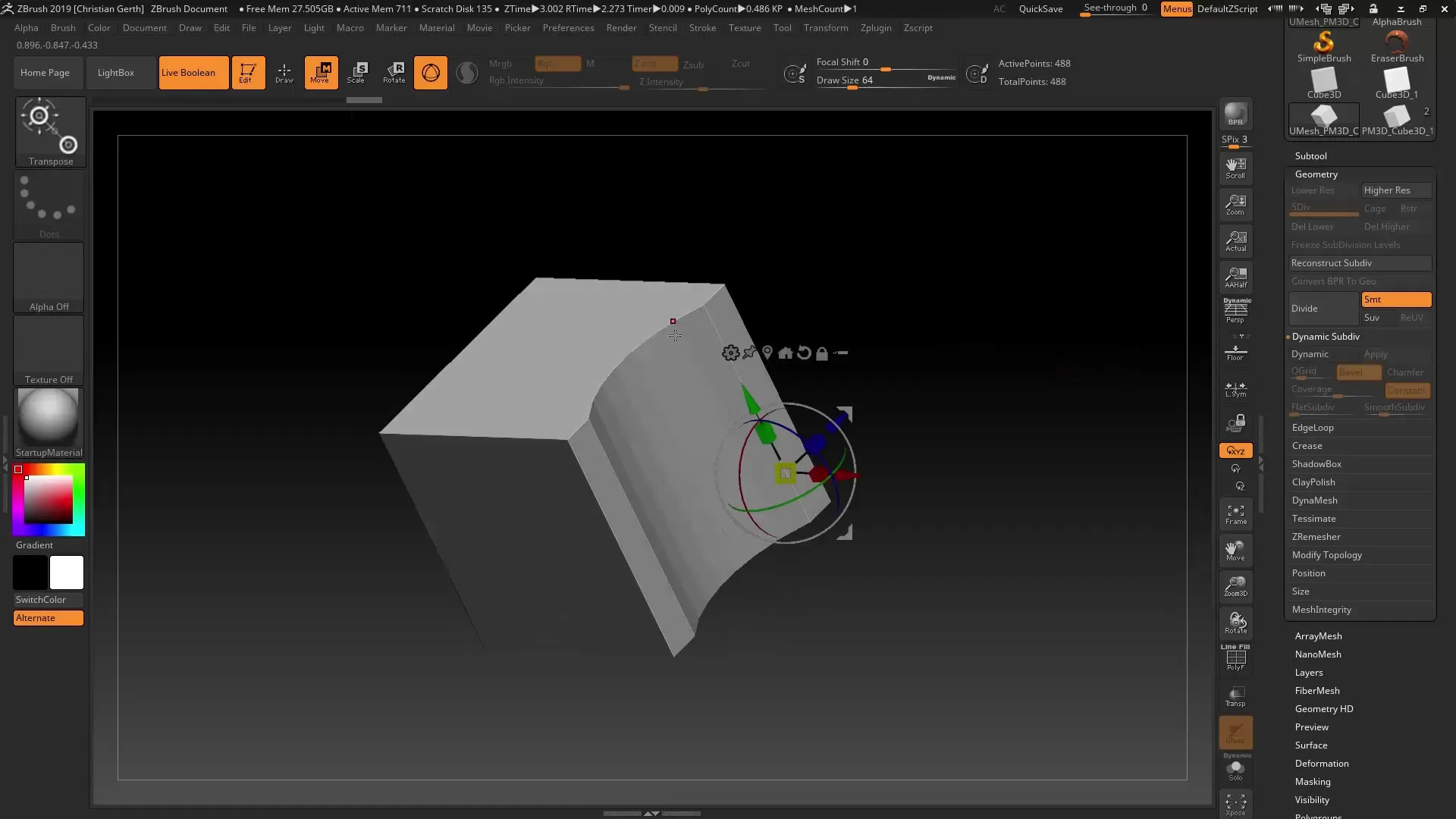
Task: Expand the DynaMesh subsection
Action: pyautogui.click(x=1314, y=500)
